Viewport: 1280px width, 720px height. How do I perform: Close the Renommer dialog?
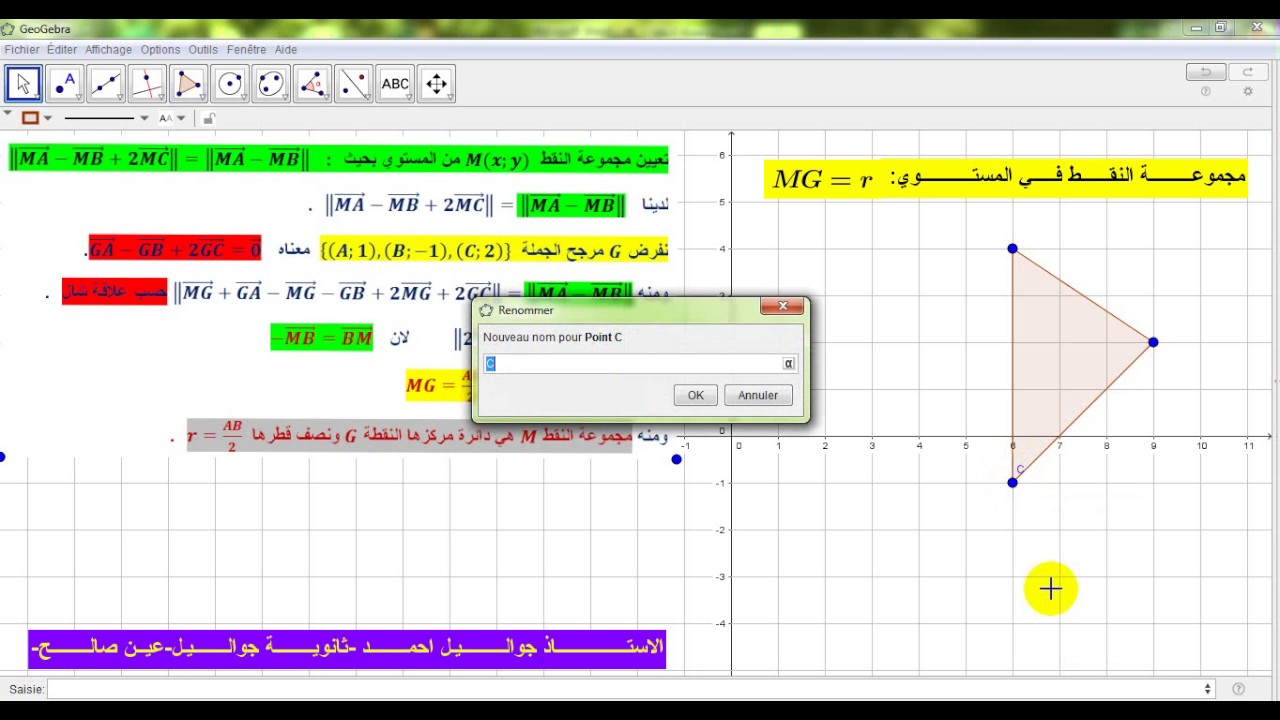[x=783, y=306]
